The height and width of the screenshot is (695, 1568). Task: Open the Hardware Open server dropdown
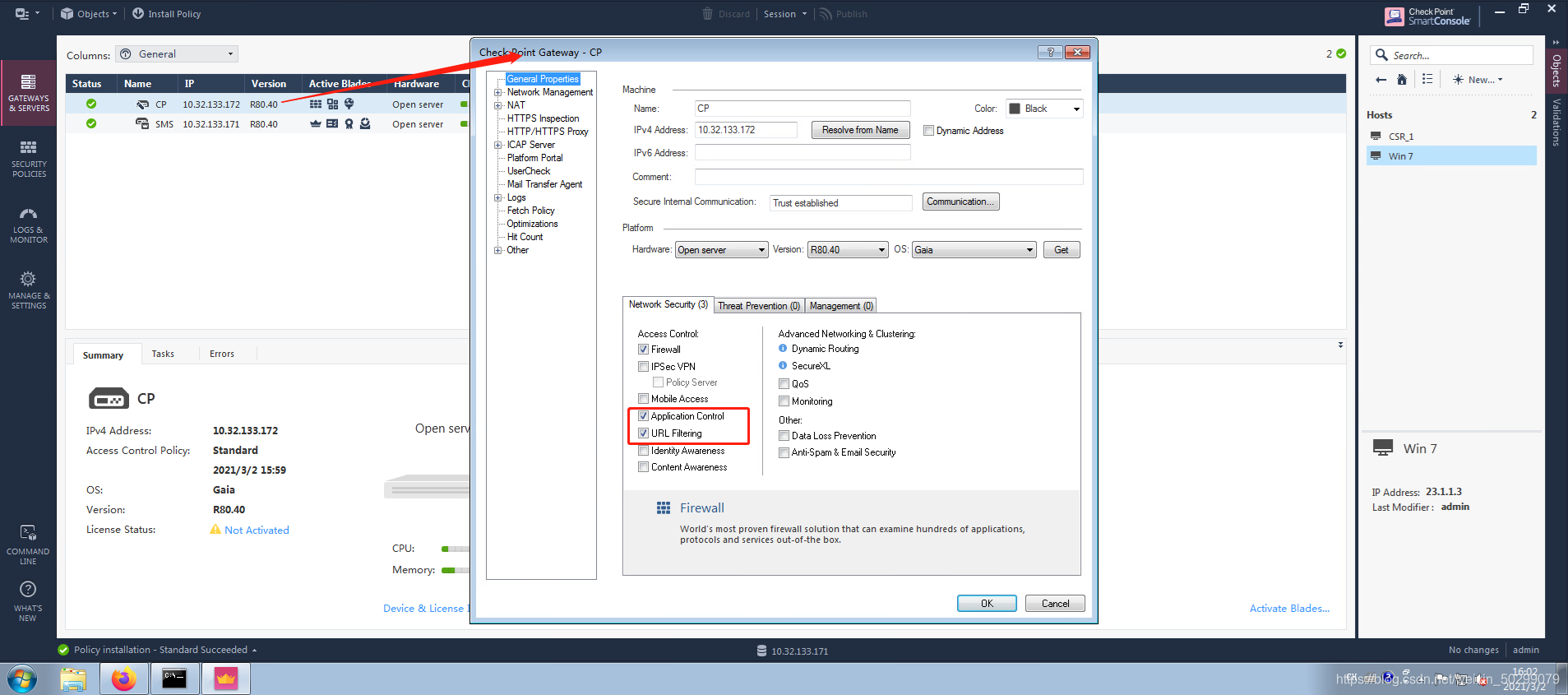coord(722,250)
